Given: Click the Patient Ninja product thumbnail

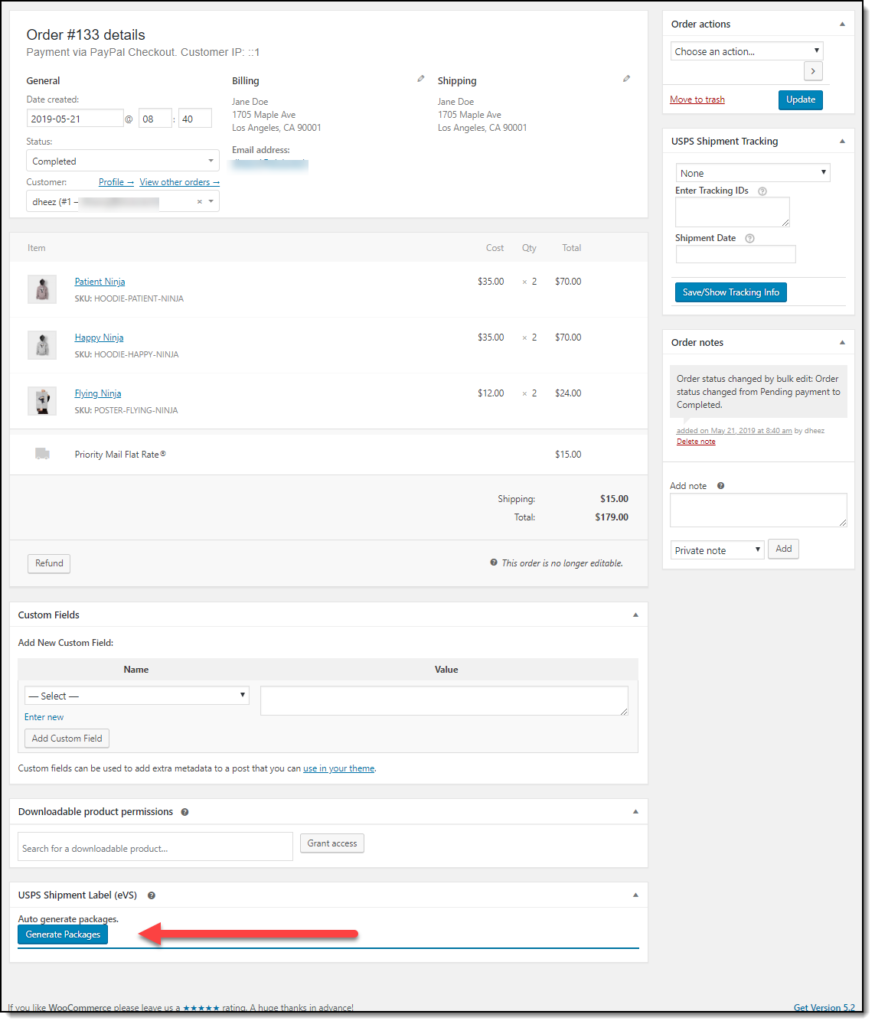Looking at the screenshot, I should pyautogui.click(x=44, y=289).
